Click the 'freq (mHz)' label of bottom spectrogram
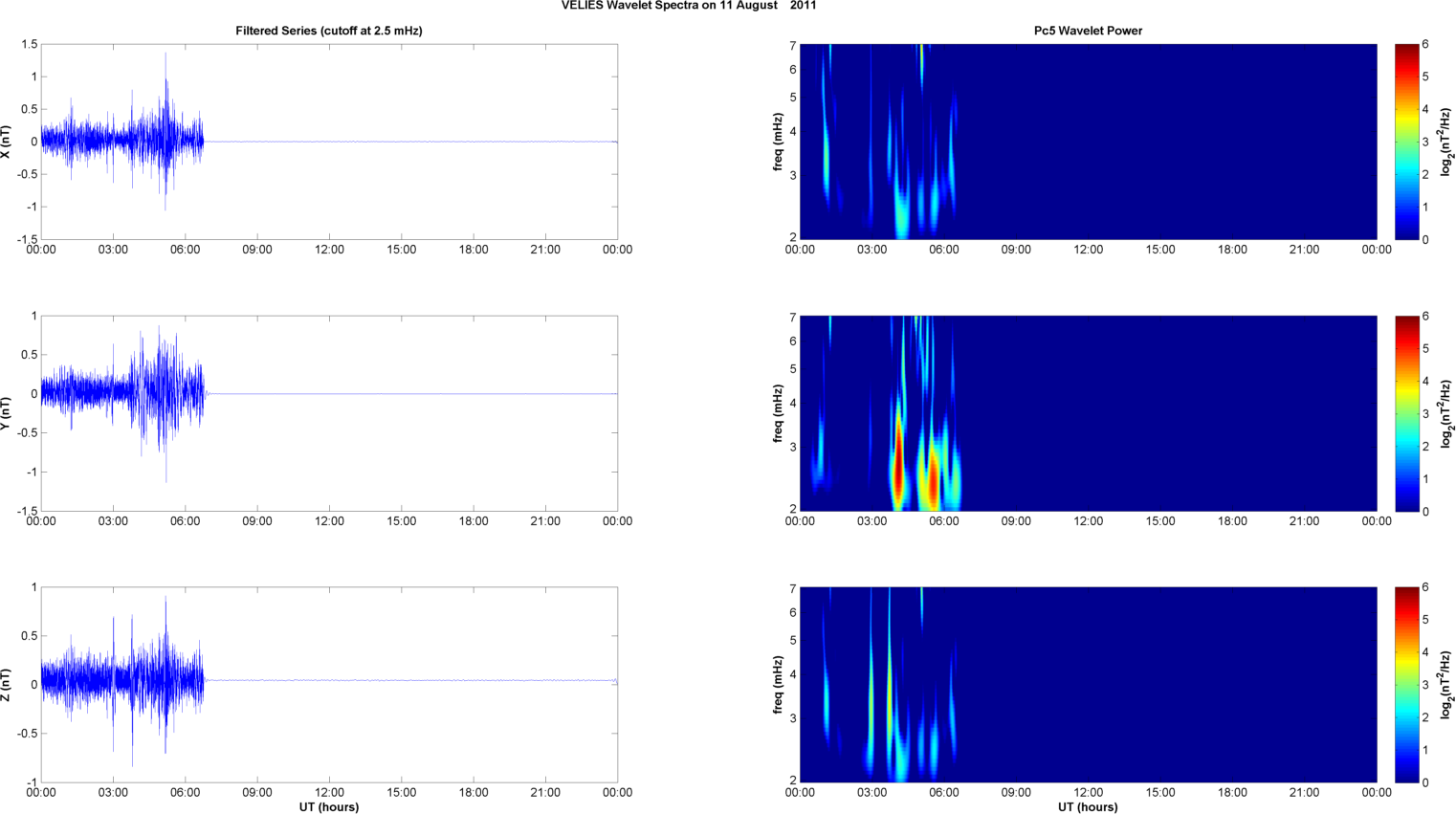The height and width of the screenshot is (814, 1456). (x=779, y=685)
